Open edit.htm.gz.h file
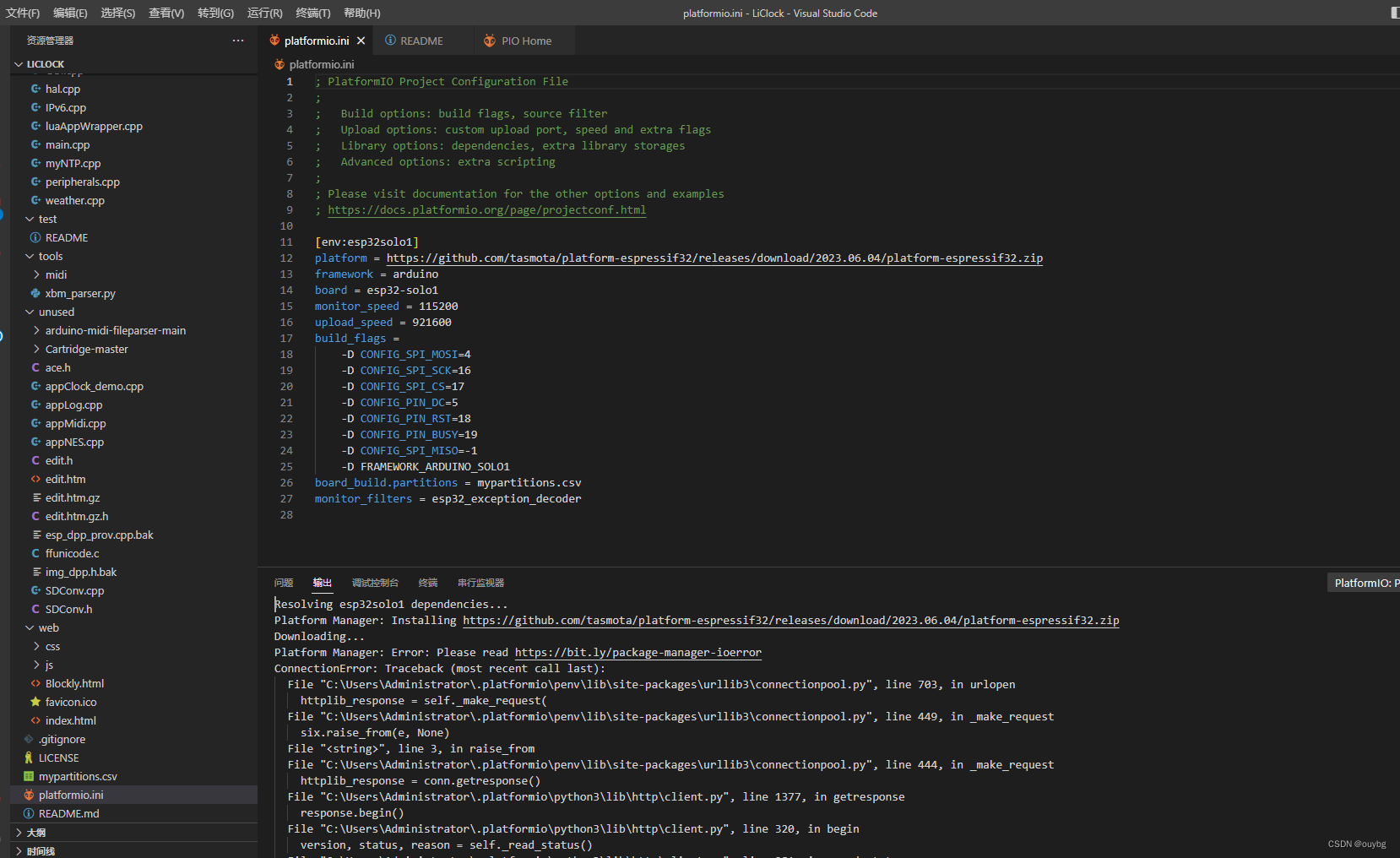The height and width of the screenshot is (858, 1400). pos(77,516)
